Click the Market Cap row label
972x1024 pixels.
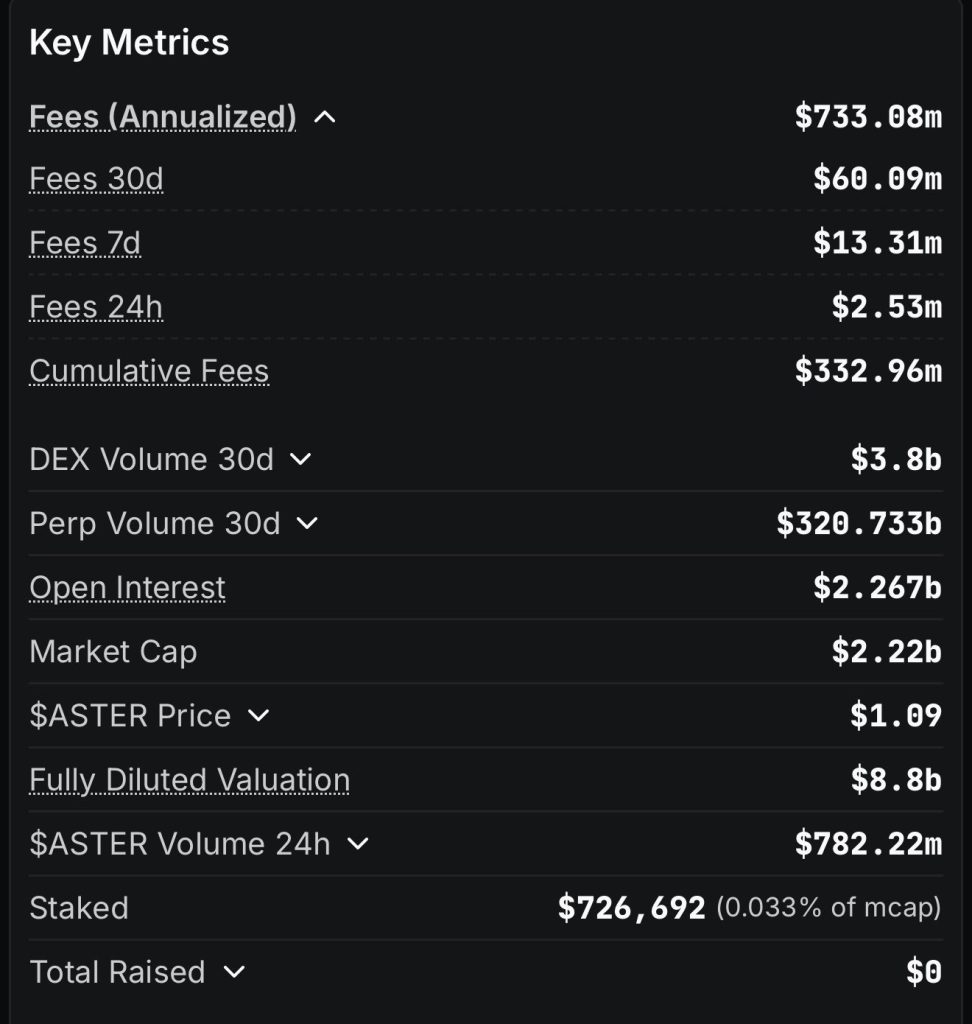point(113,651)
